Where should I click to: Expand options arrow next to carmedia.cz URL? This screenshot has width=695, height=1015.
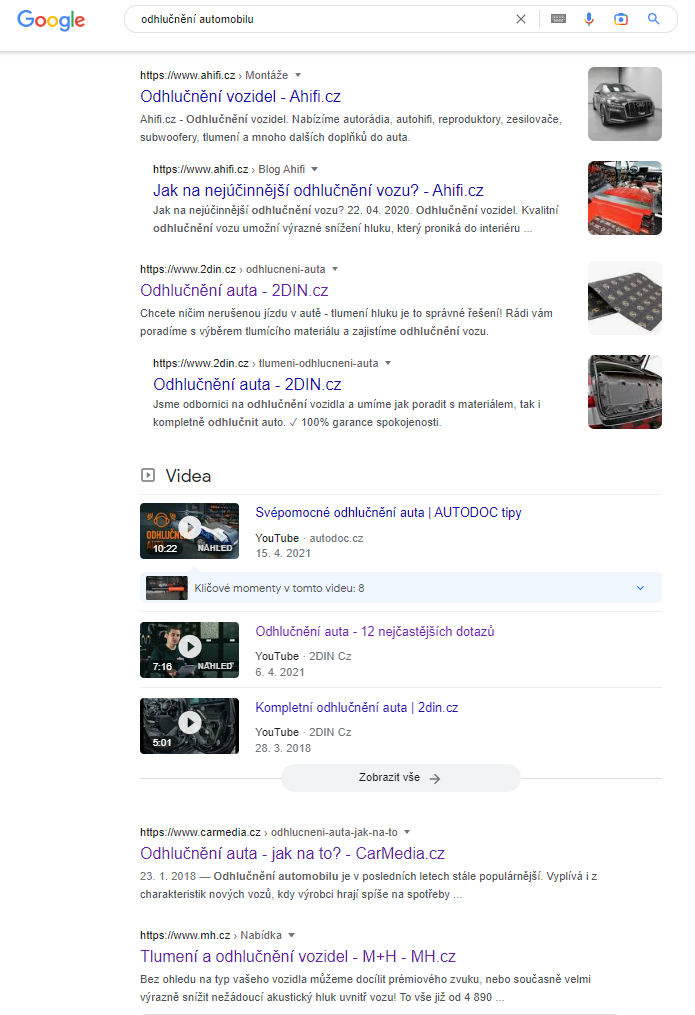(407, 832)
